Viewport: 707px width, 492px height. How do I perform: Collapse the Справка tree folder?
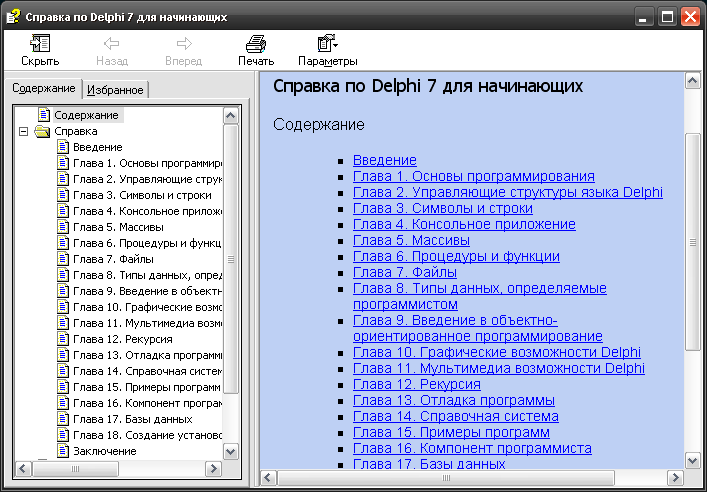(x=23, y=131)
